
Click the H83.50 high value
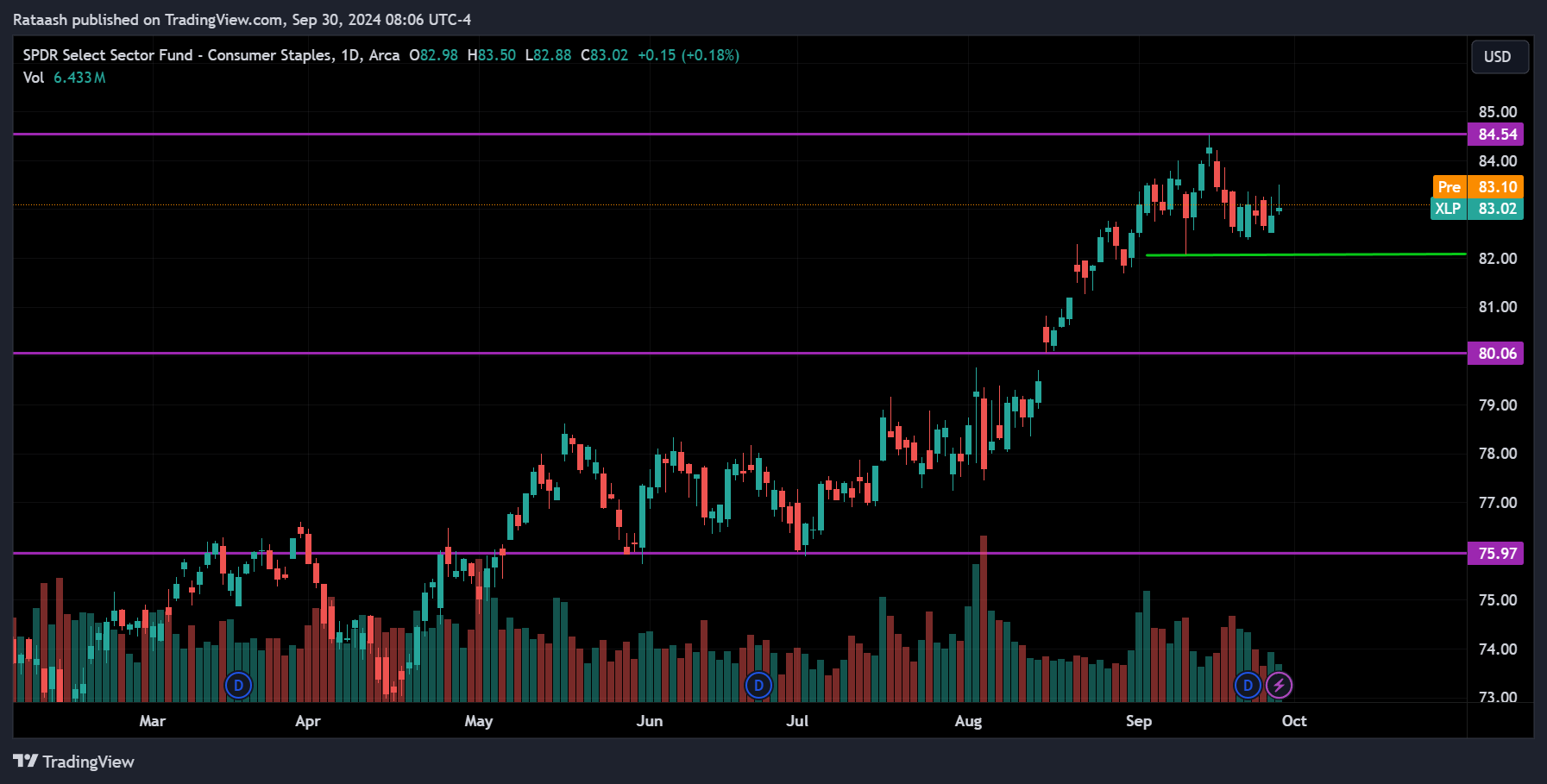pyautogui.click(x=492, y=55)
